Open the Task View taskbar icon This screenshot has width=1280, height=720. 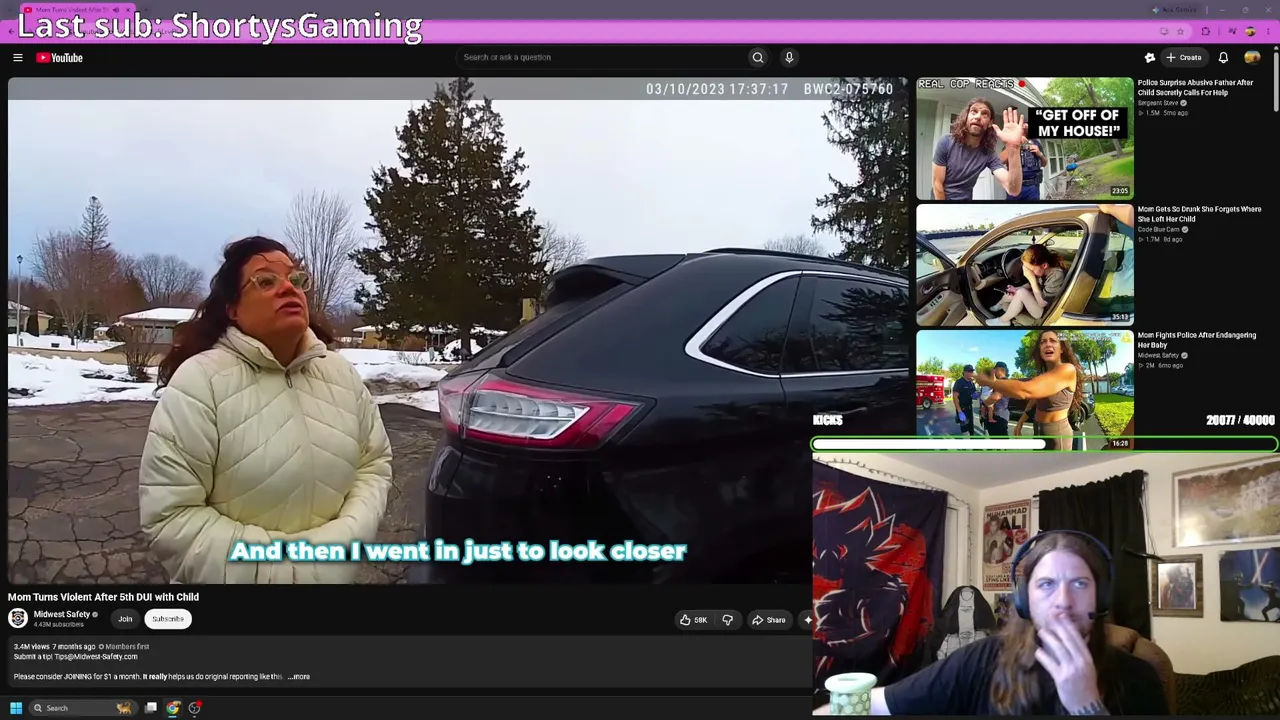pyautogui.click(x=151, y=708)
